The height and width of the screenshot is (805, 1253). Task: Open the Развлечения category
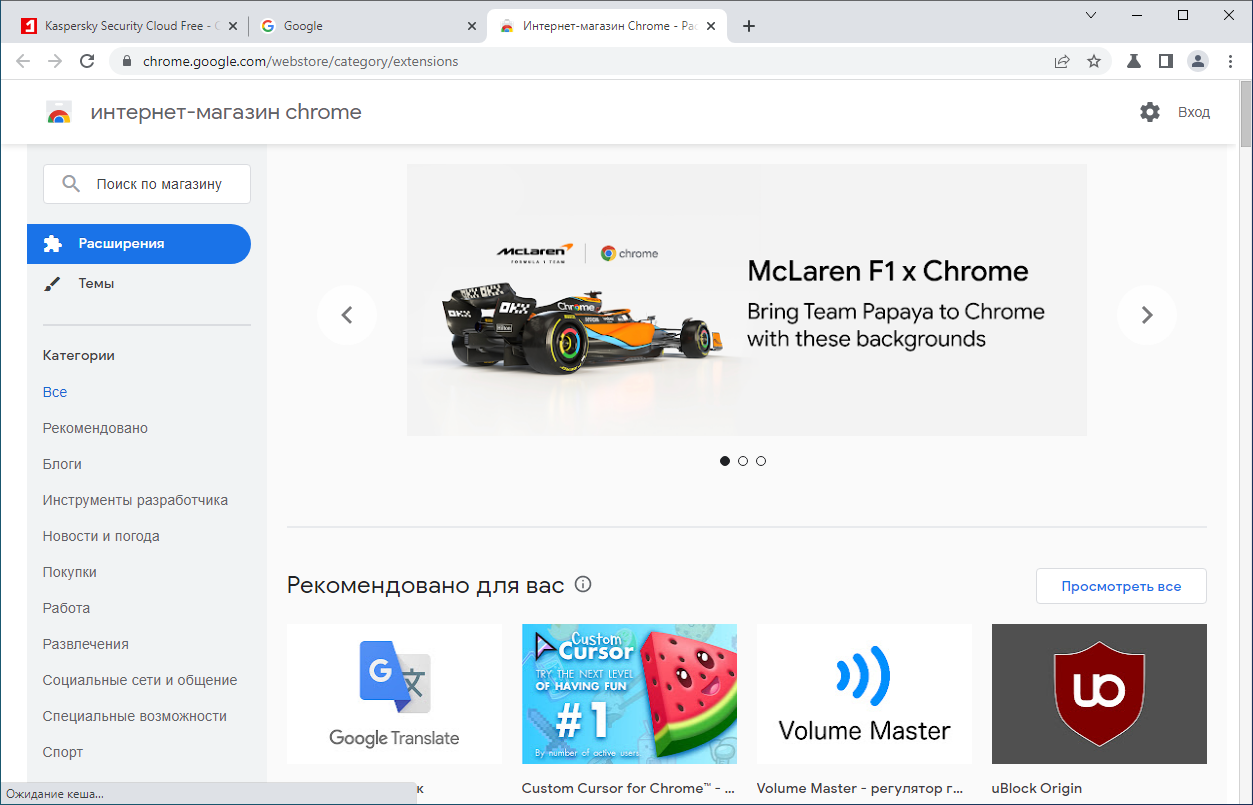point(86,644)
